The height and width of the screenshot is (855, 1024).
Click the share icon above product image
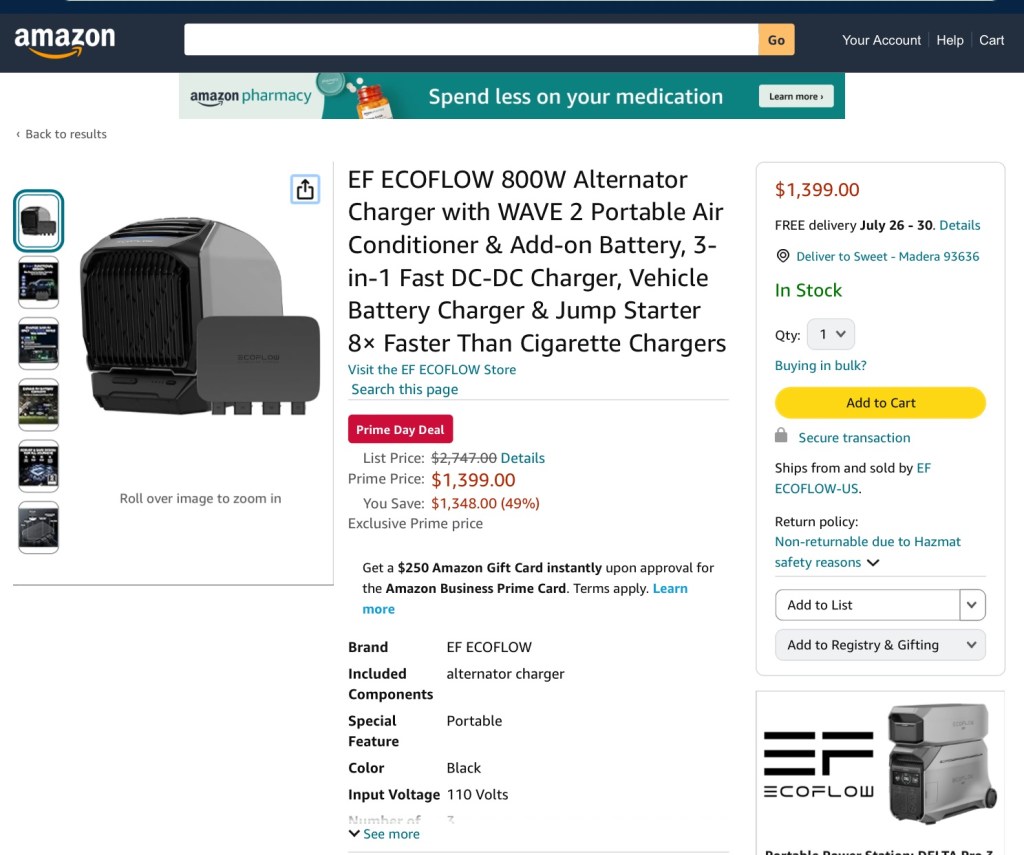point(305,189)
